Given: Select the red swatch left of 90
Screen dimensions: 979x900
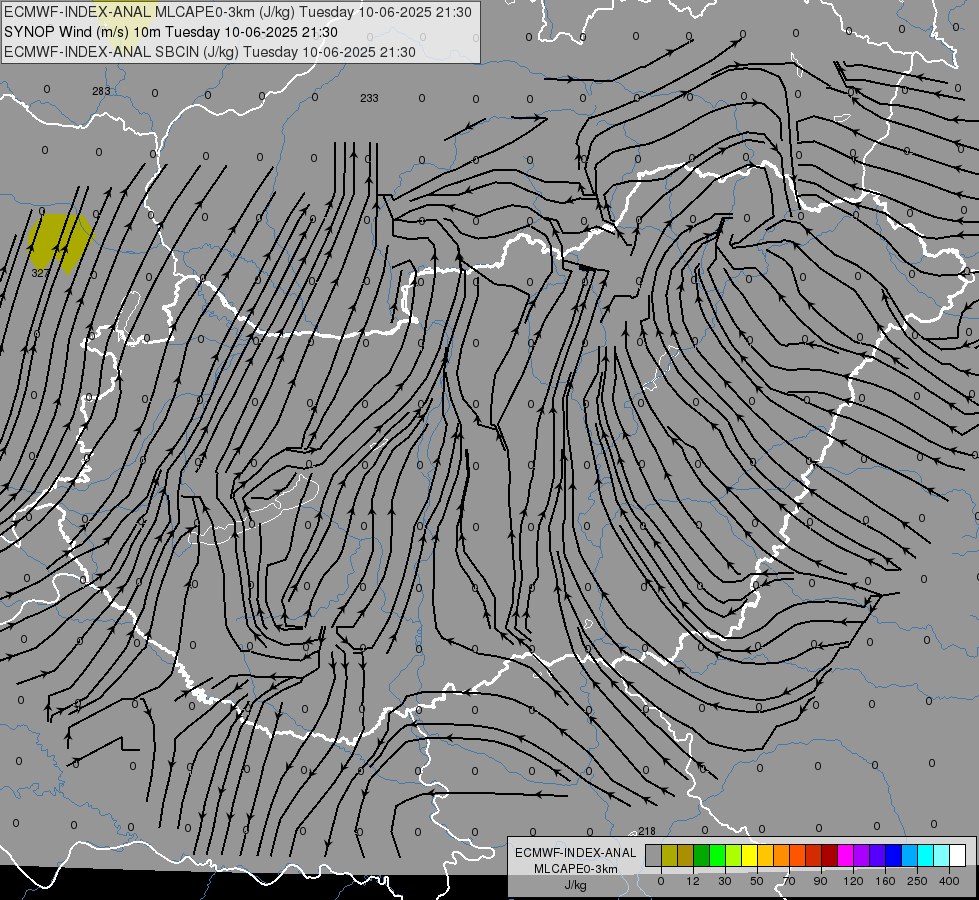Looking at the screenshot, I should pos(814,855).
